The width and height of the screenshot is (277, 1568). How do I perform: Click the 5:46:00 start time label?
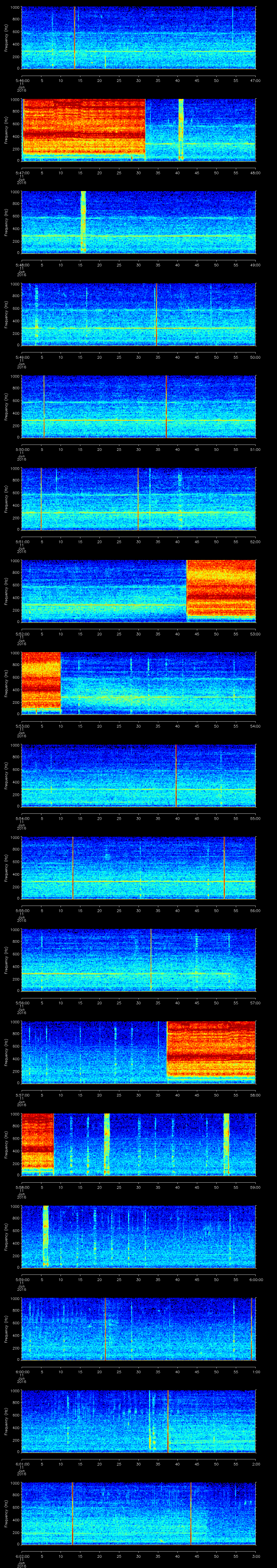click(x=22, y=80)
